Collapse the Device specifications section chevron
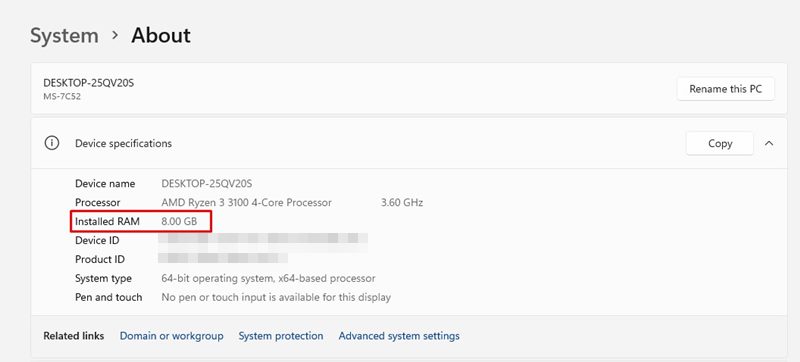The image size is (800, 362). pos(769,143)
